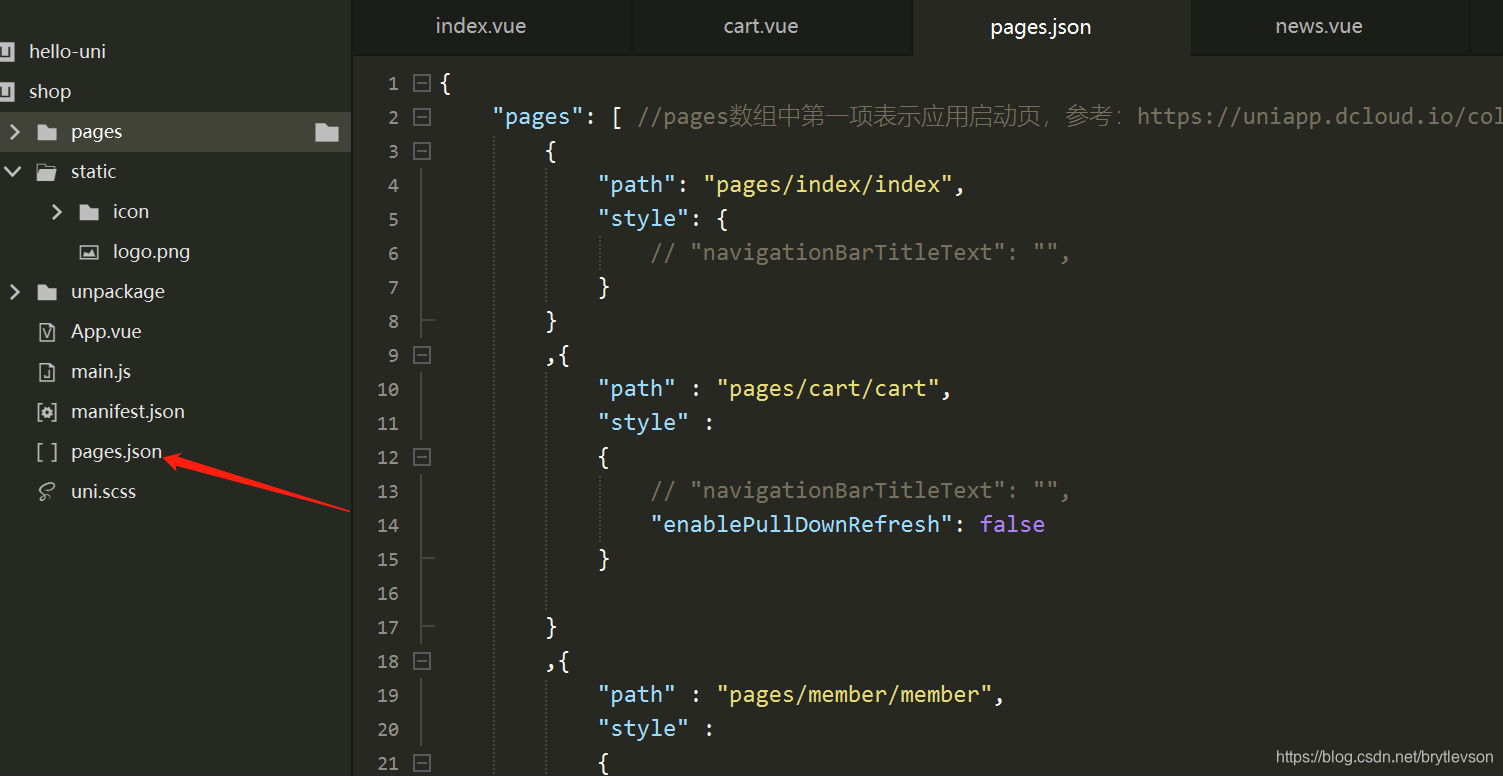
Task: Click line number 10 in the gutter
Action: click(x=388, y=389)
